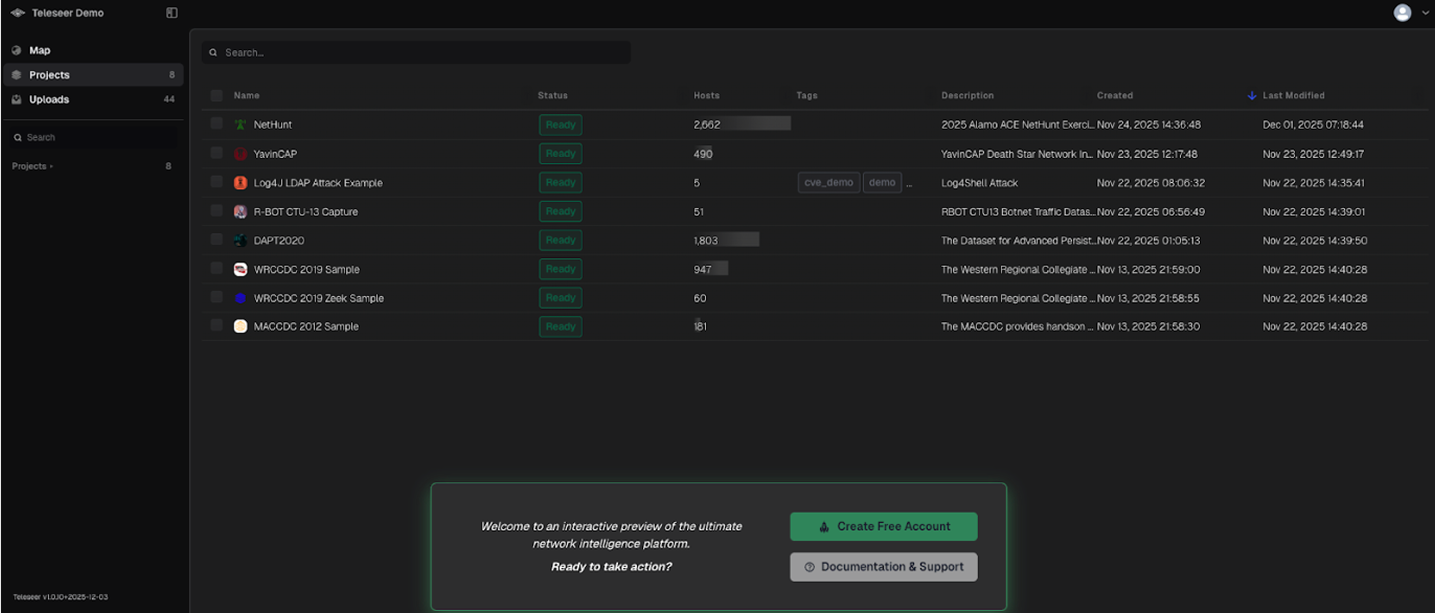This screenshot has width=1435, height=613.
Task: Check the YavinCAP row checkbox
Action: pyautogui.click(x=217, y=153)
